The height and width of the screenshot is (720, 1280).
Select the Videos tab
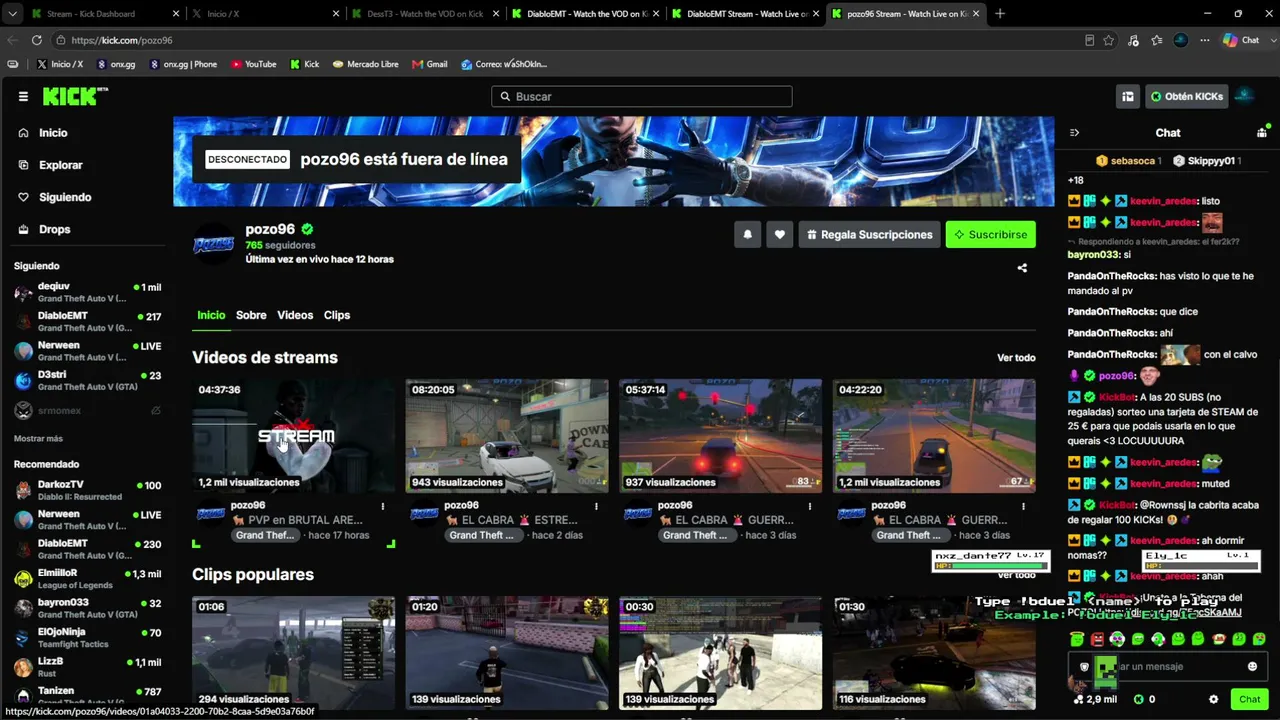[x=295, y=315]
